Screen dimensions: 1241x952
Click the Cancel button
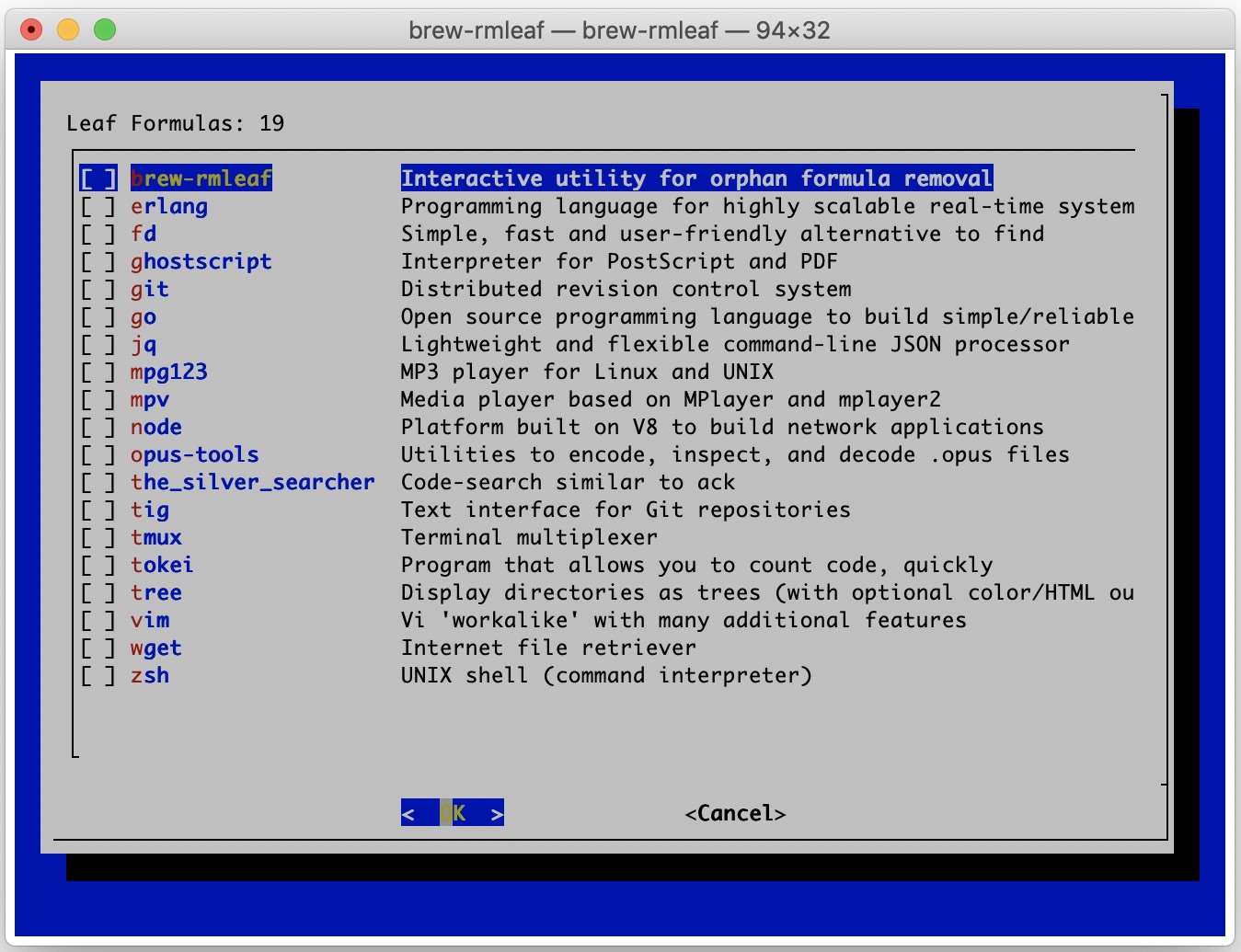pyautogui.click(x=735, y=813)
